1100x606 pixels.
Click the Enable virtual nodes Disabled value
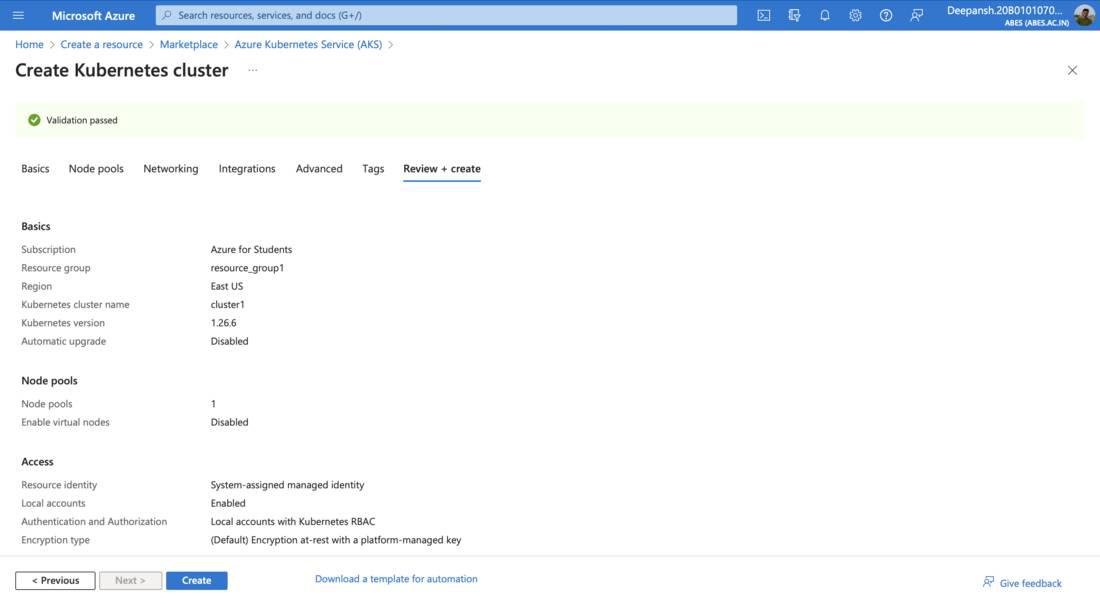coord(229,422)
